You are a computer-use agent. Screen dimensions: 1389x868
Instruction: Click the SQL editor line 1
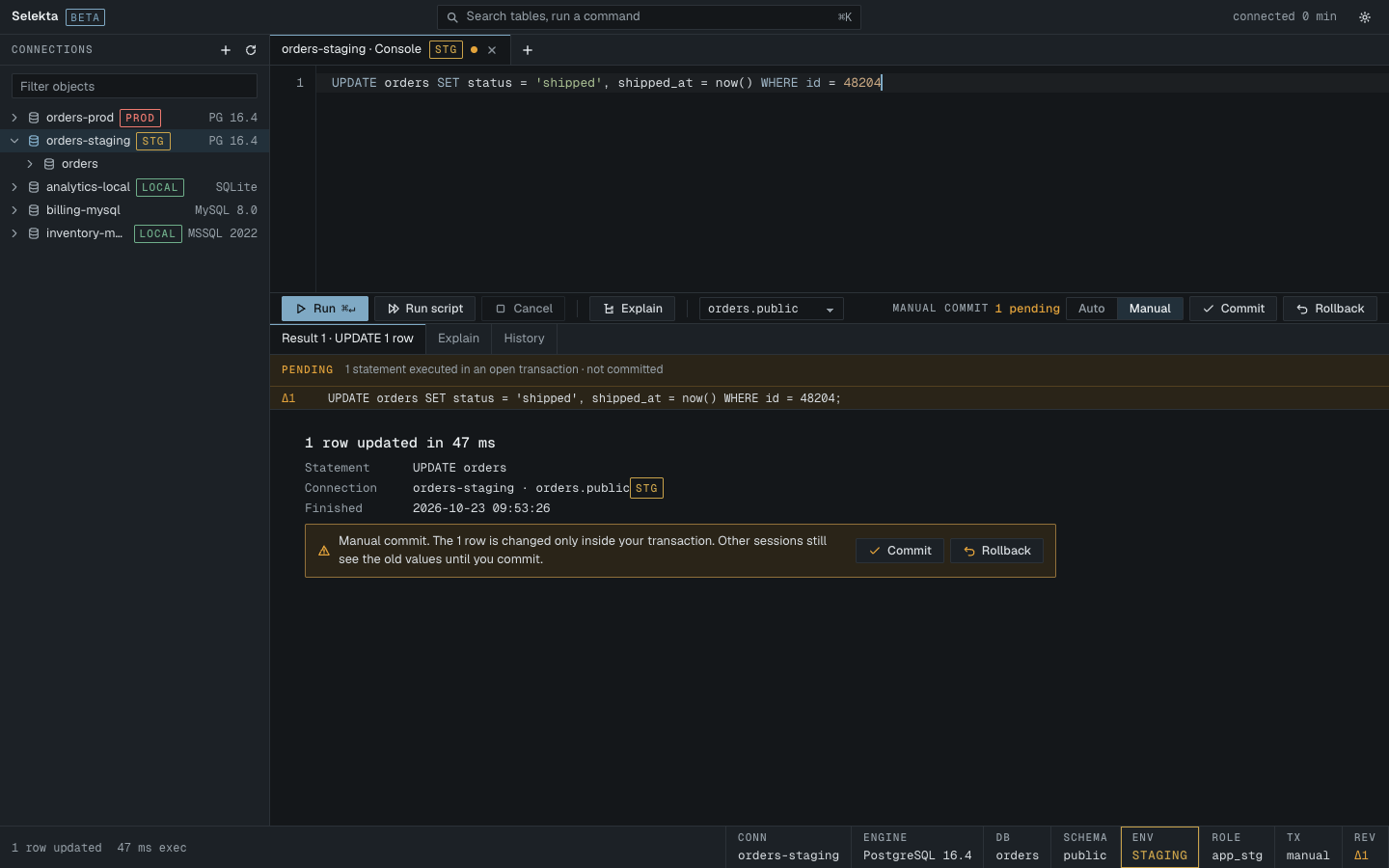coord(853,83)
